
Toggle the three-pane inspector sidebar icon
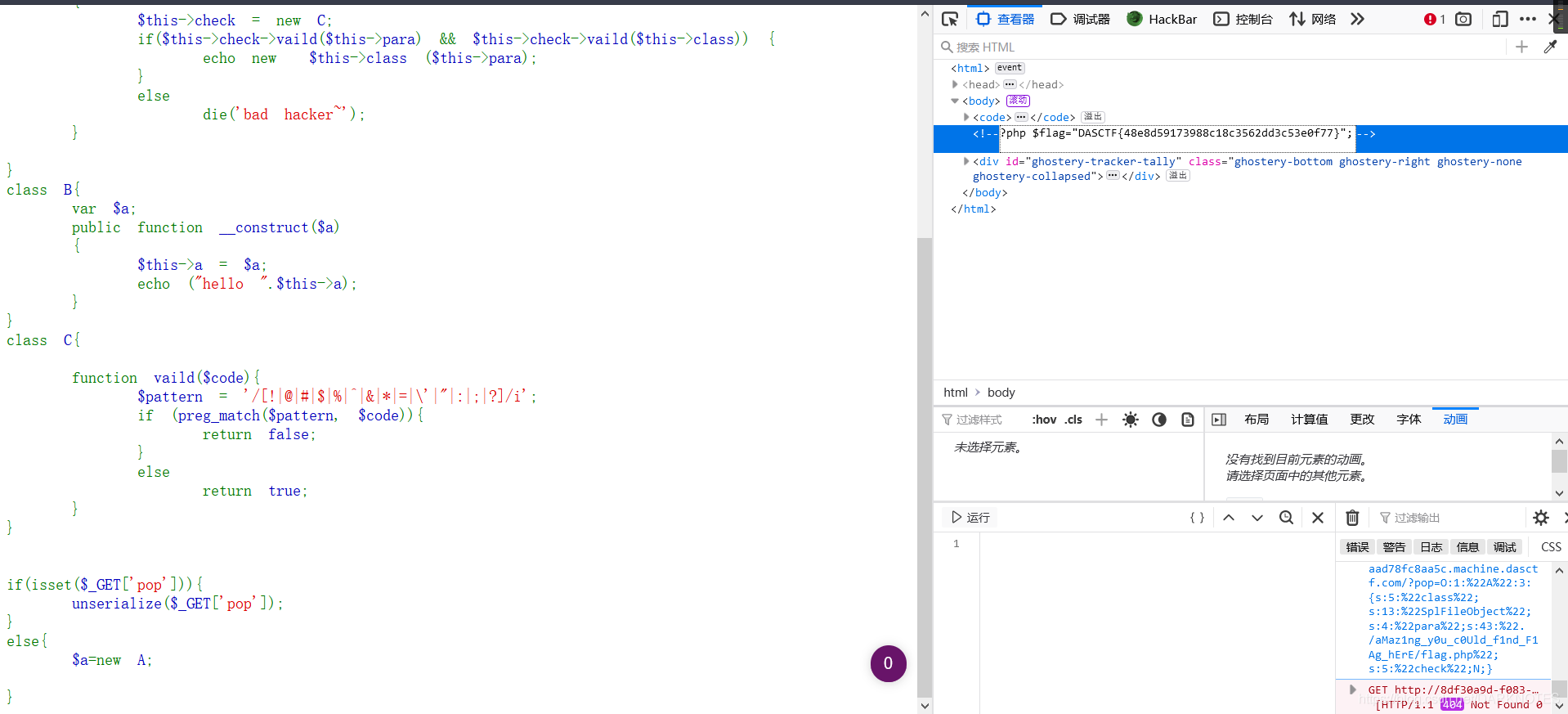click(1219, 420)
